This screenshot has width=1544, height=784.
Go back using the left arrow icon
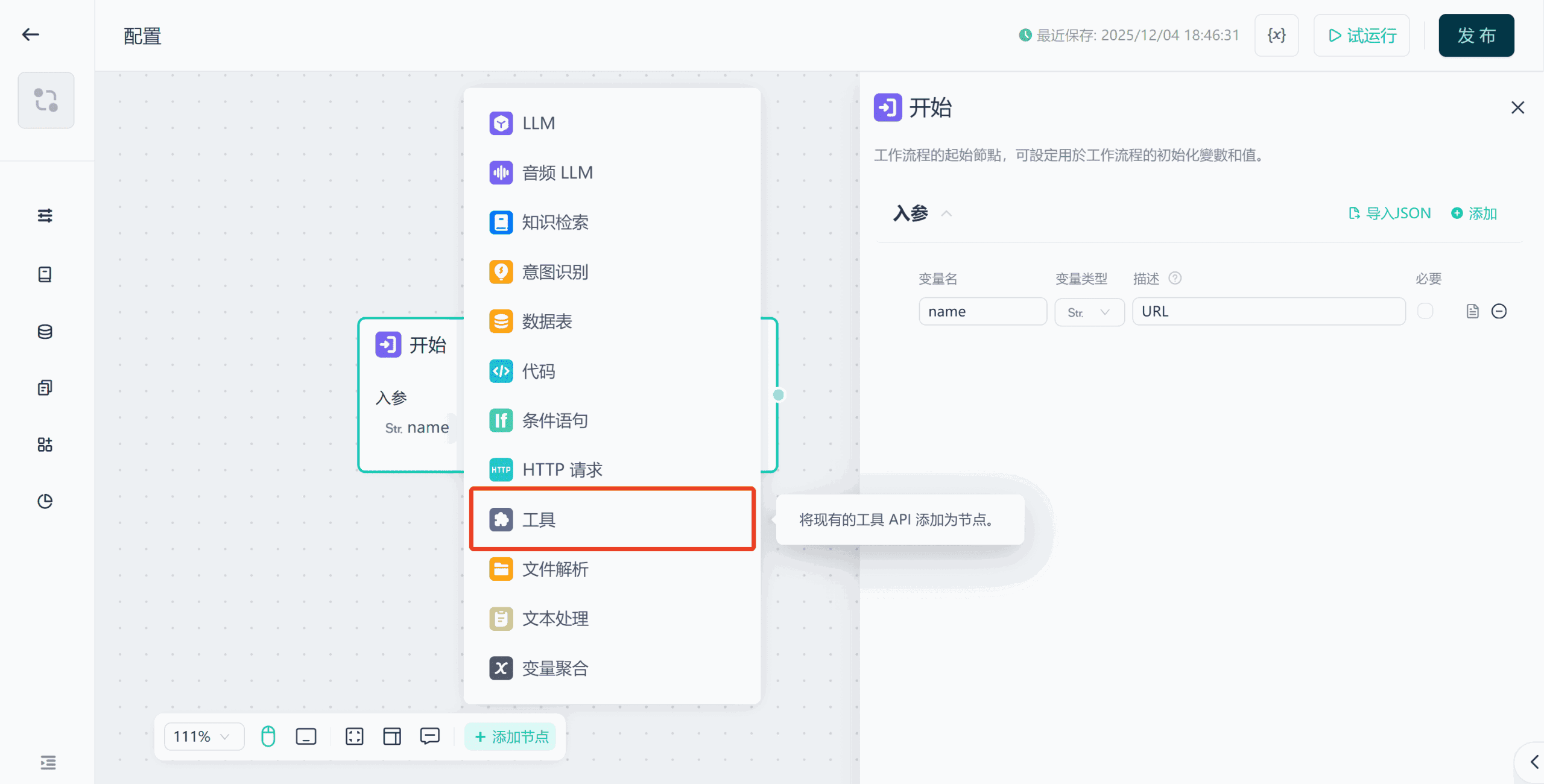click(x=30, y=35)
